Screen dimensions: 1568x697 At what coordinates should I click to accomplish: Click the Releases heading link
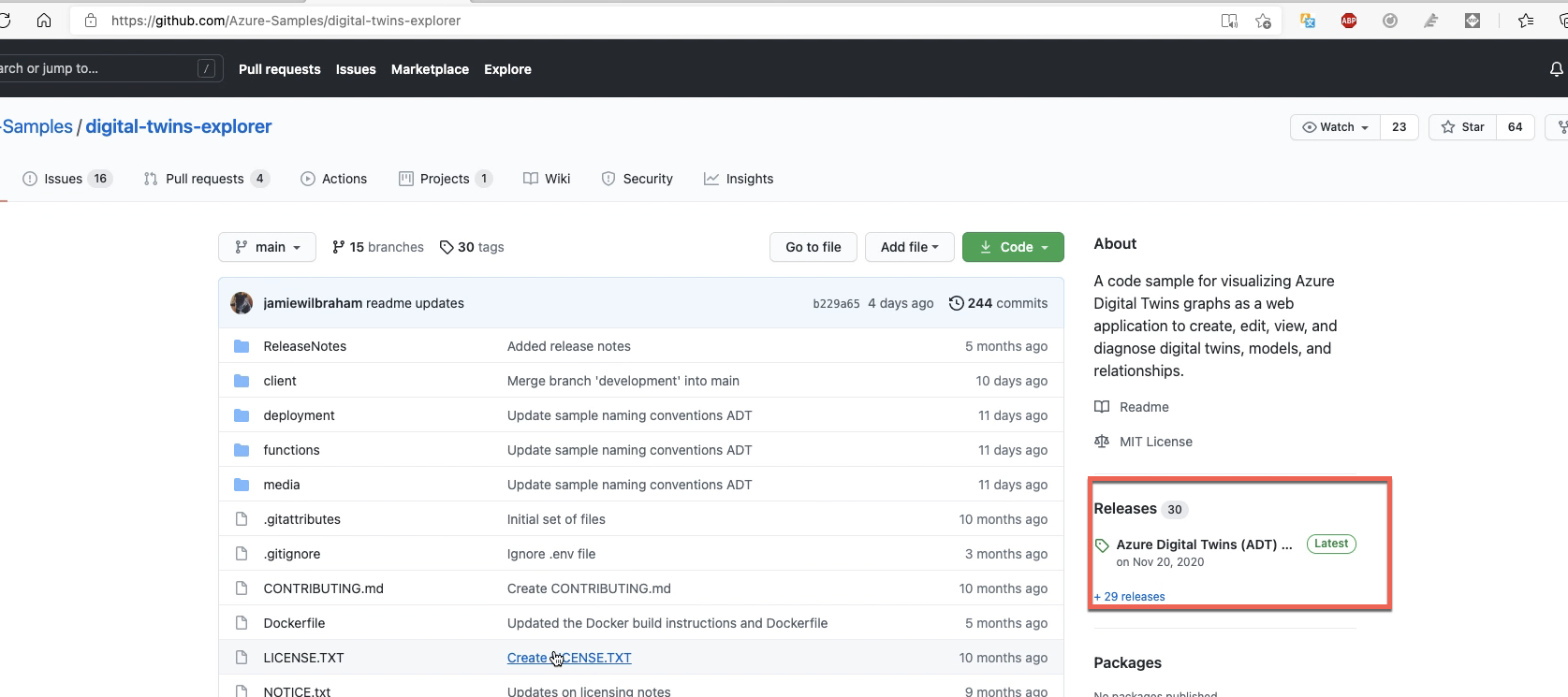click(1125, 509)
